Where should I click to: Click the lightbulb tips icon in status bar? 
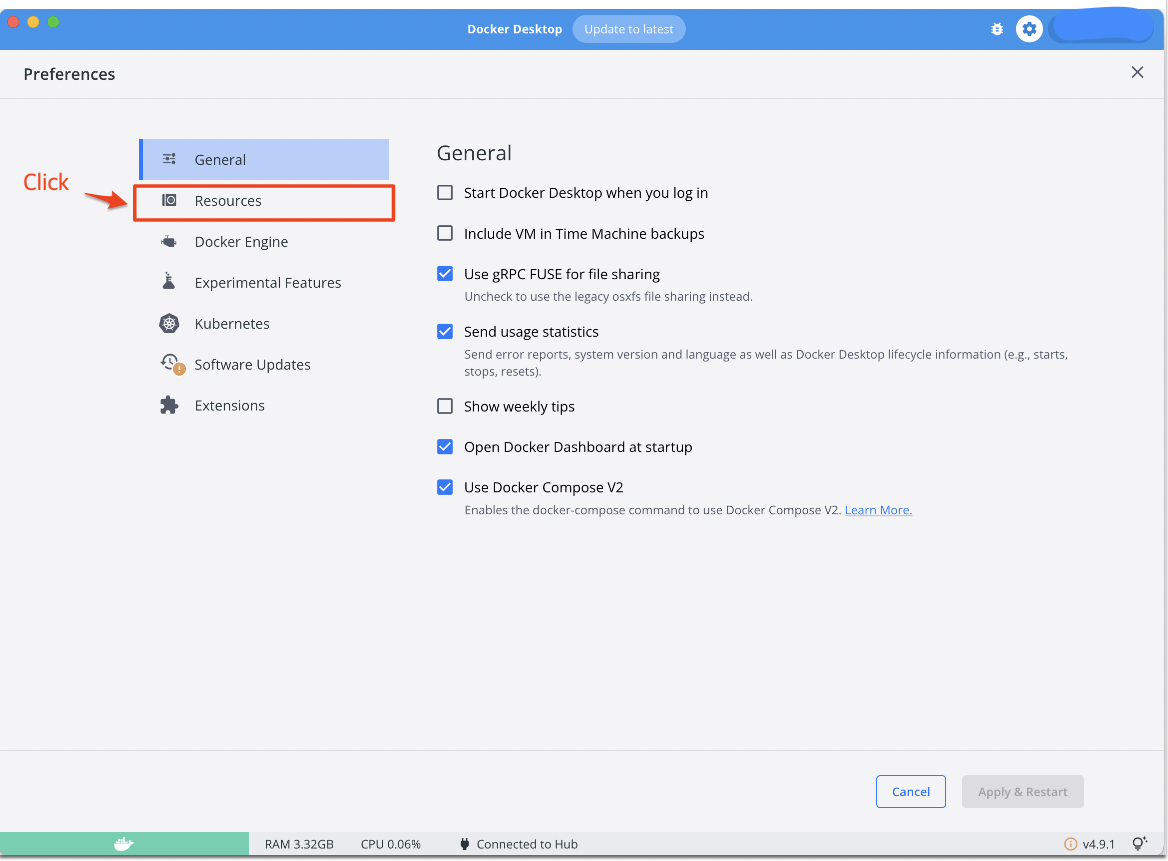(x=1139, y=844)
